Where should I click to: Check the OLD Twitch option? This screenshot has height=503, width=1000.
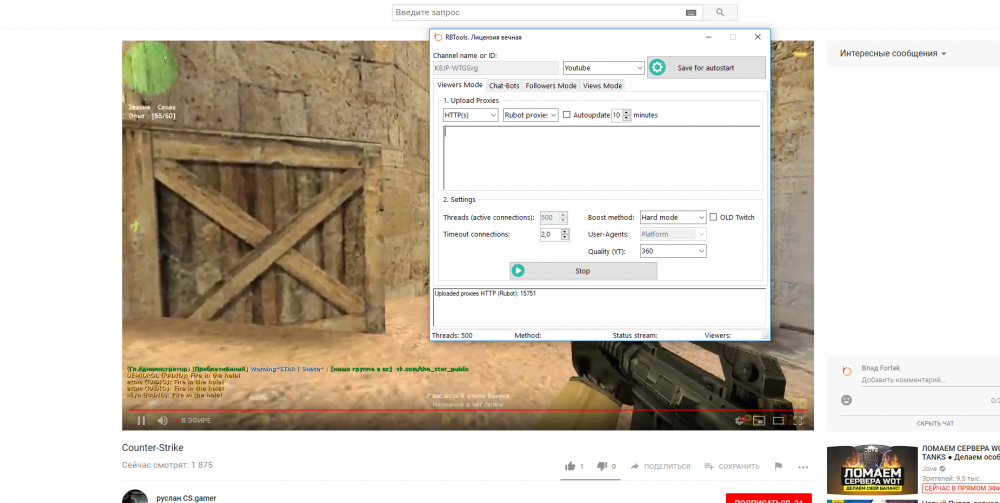click(x=713, y=217)
